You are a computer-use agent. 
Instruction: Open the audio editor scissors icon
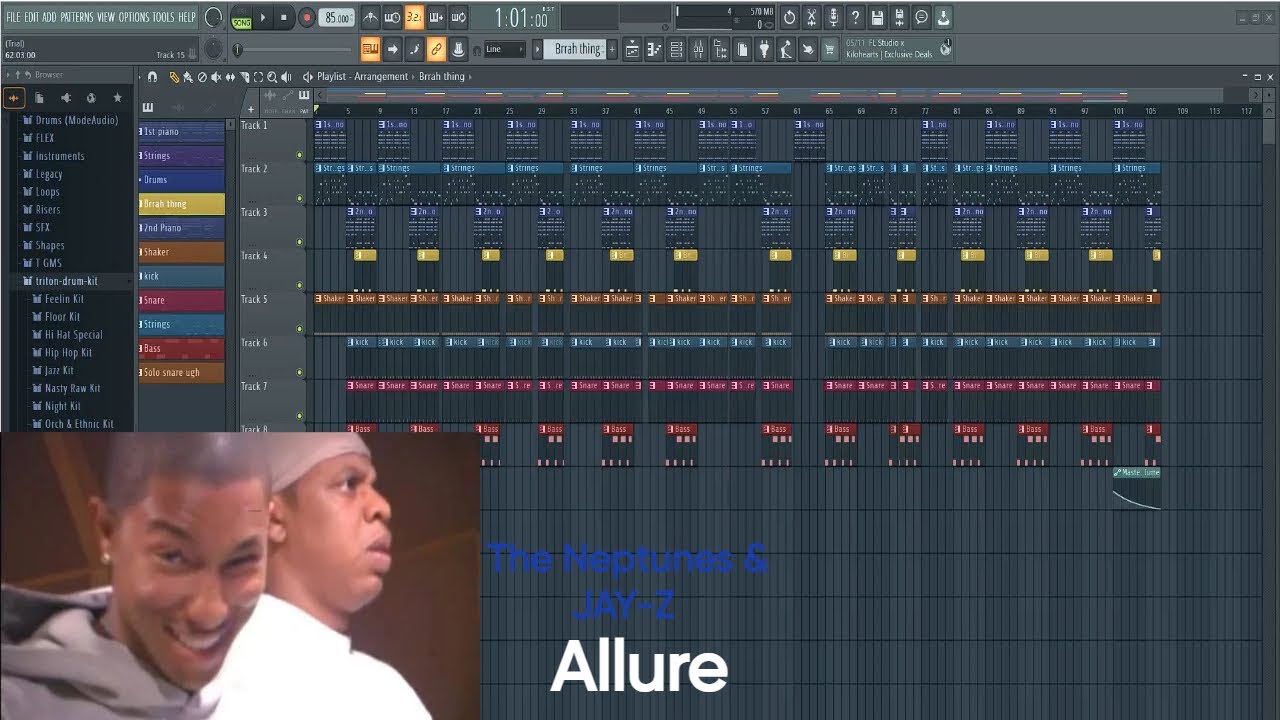pyautogui.click(x=811, y=17)
